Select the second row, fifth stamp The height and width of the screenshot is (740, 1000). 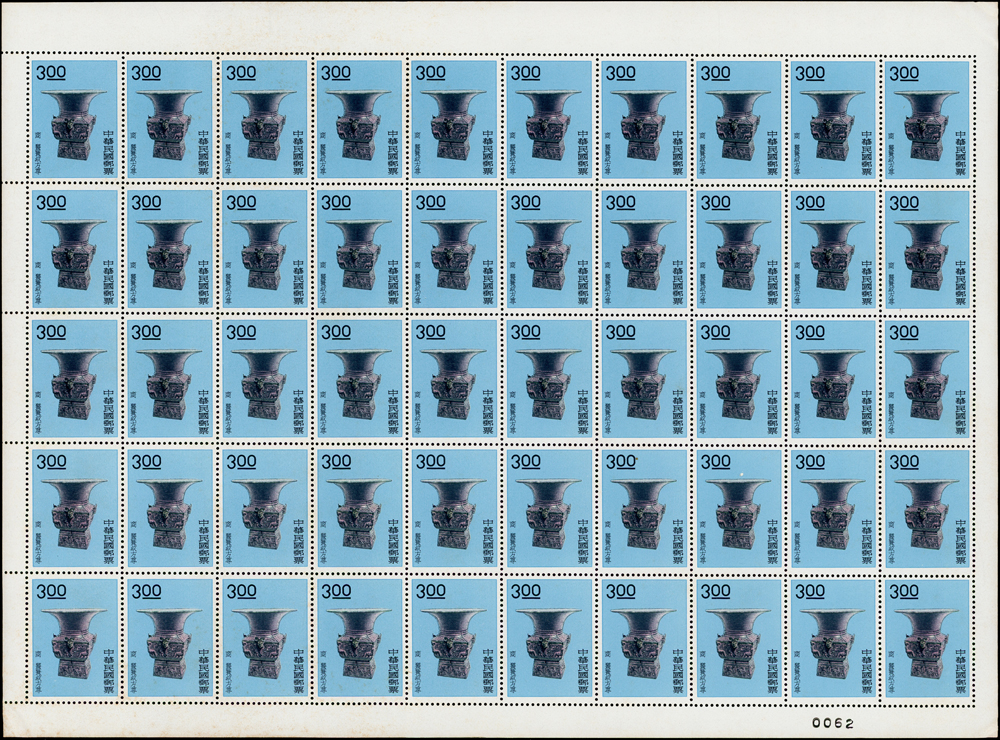pyautogui.click(x=453, y=249)
